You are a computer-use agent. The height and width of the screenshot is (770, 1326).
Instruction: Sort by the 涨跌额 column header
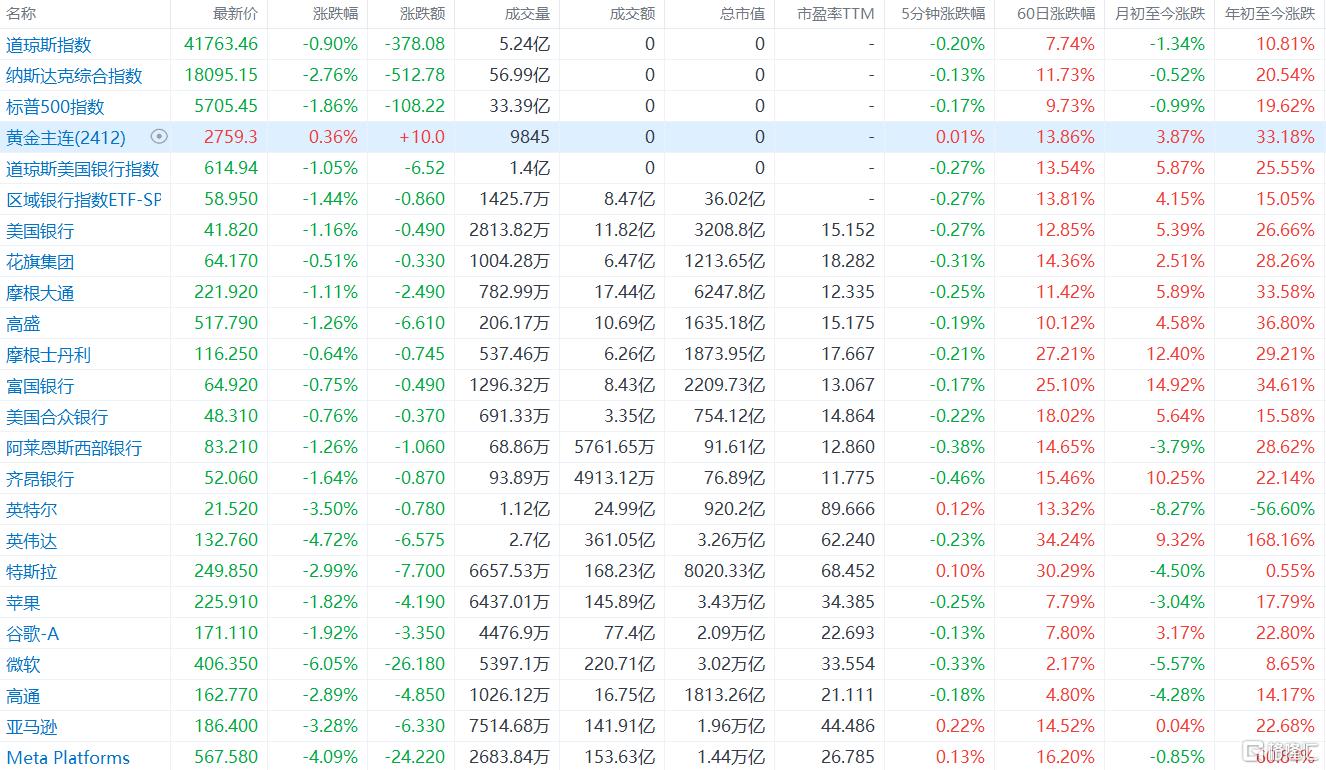423,14
